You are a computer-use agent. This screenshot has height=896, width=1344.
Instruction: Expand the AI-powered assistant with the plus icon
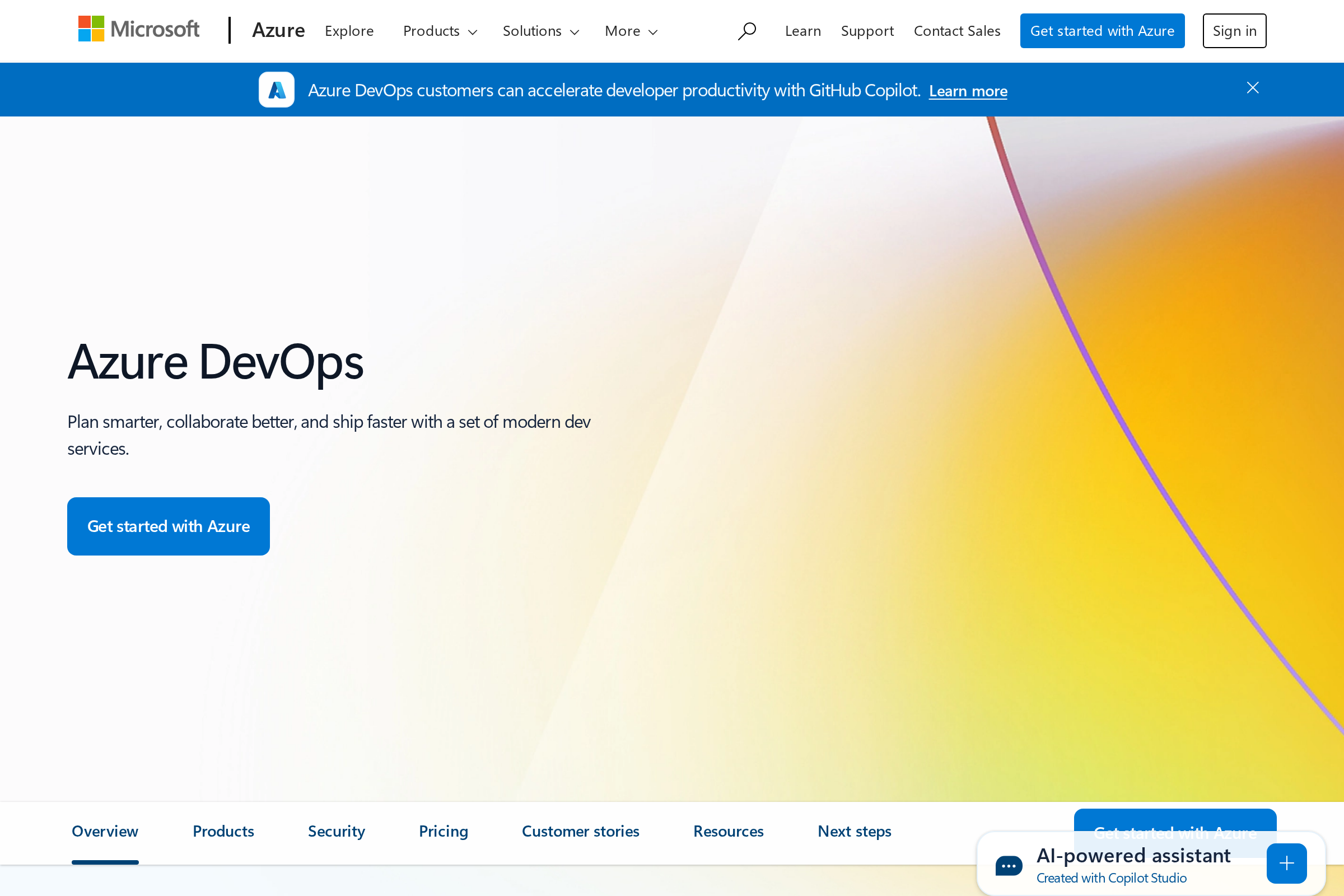pos(1287,864)
